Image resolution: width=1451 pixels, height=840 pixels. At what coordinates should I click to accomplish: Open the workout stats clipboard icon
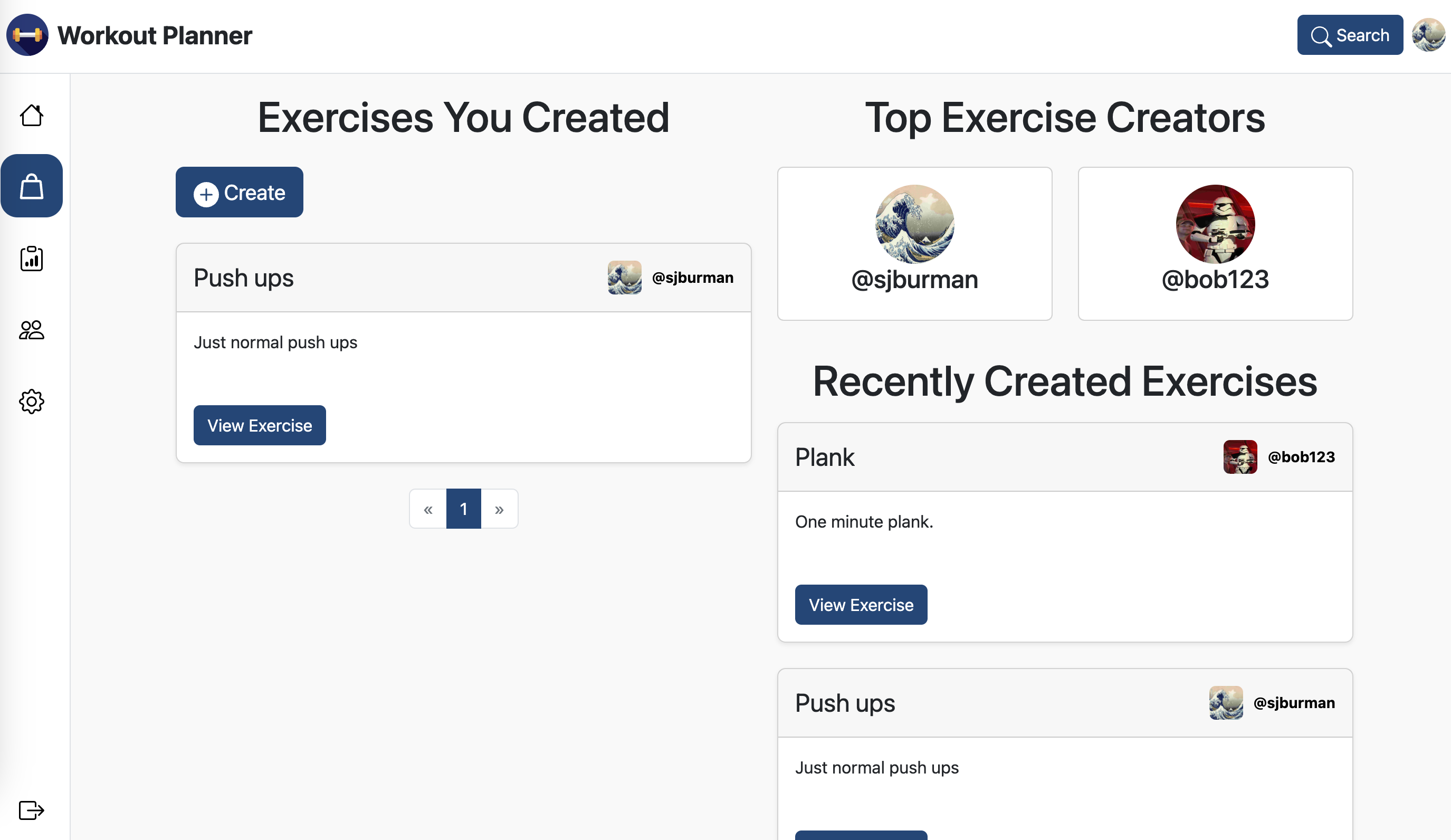(32, 259)
